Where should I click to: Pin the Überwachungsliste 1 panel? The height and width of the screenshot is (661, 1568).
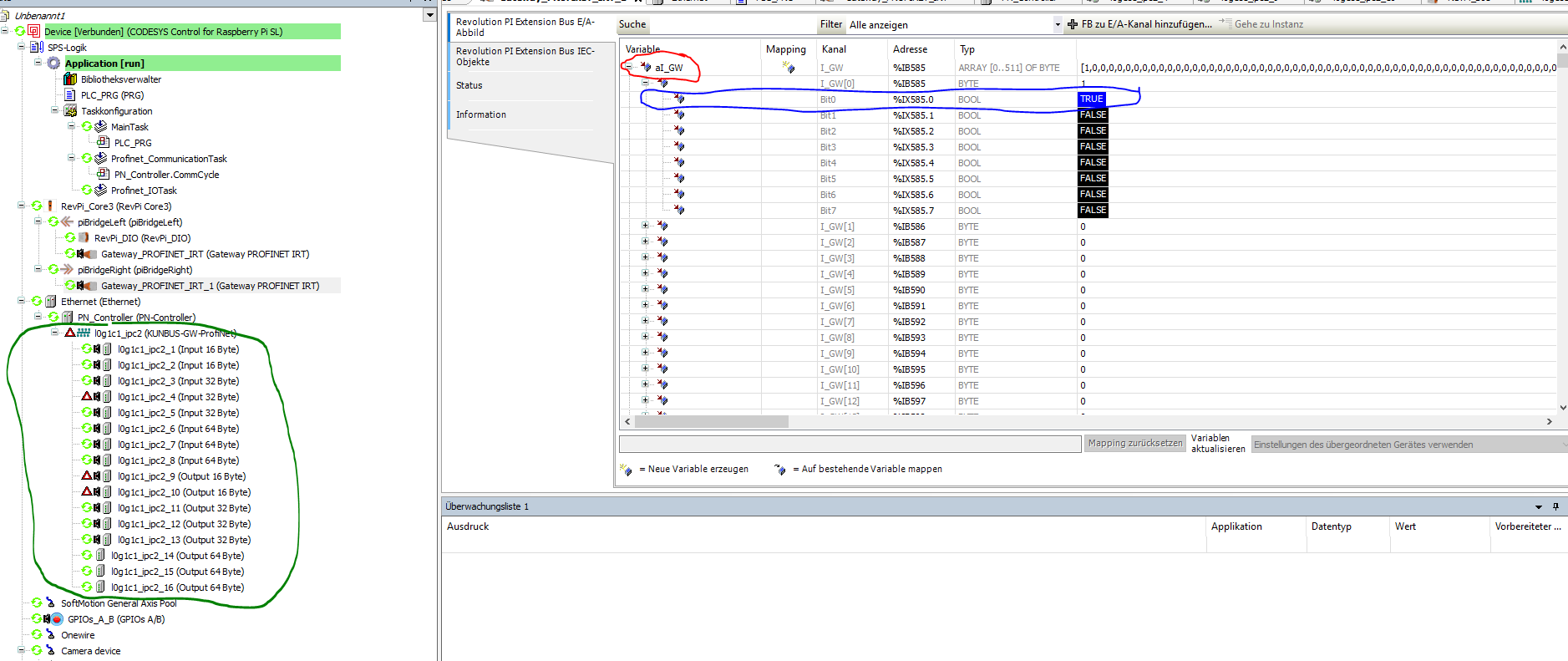pos(1555,506)
